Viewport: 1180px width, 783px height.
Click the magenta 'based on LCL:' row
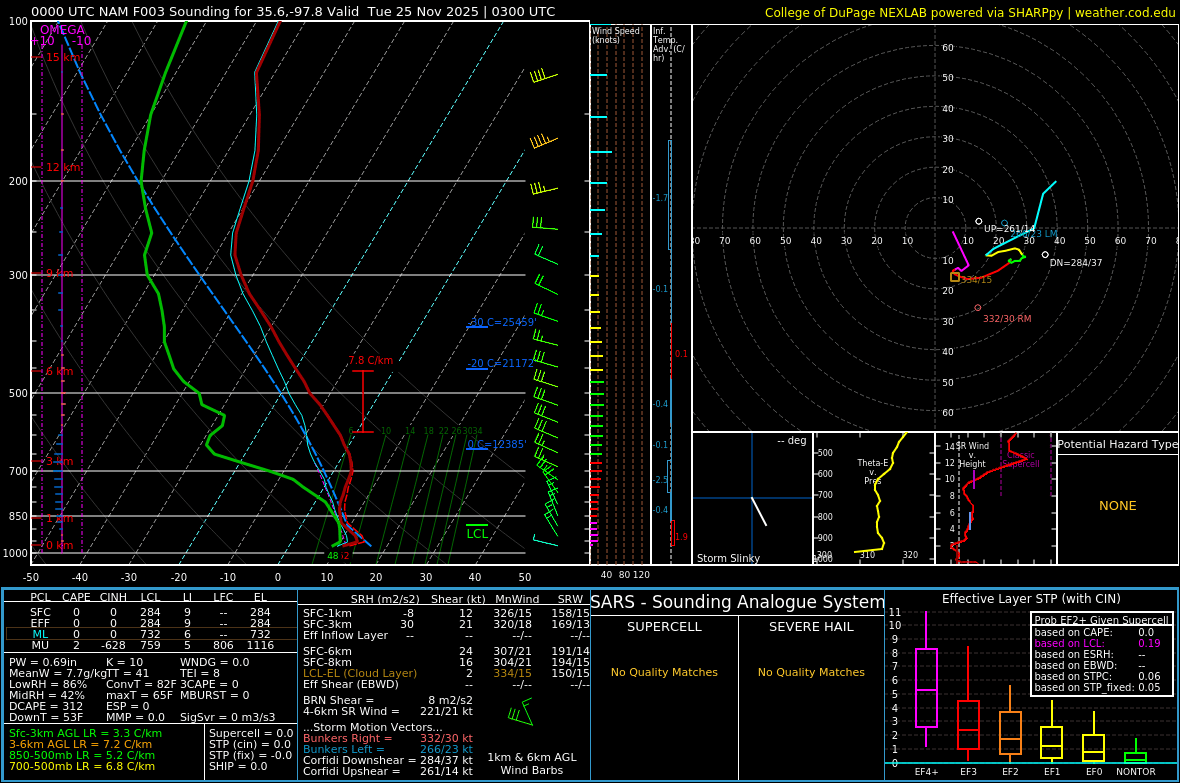click(1097, 643)
